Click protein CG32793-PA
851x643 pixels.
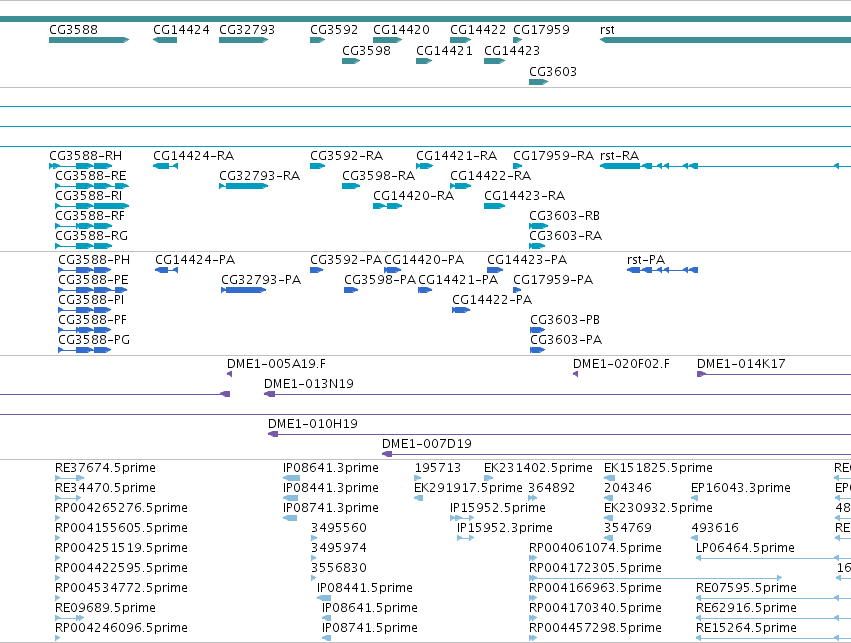tap(261, 280)
